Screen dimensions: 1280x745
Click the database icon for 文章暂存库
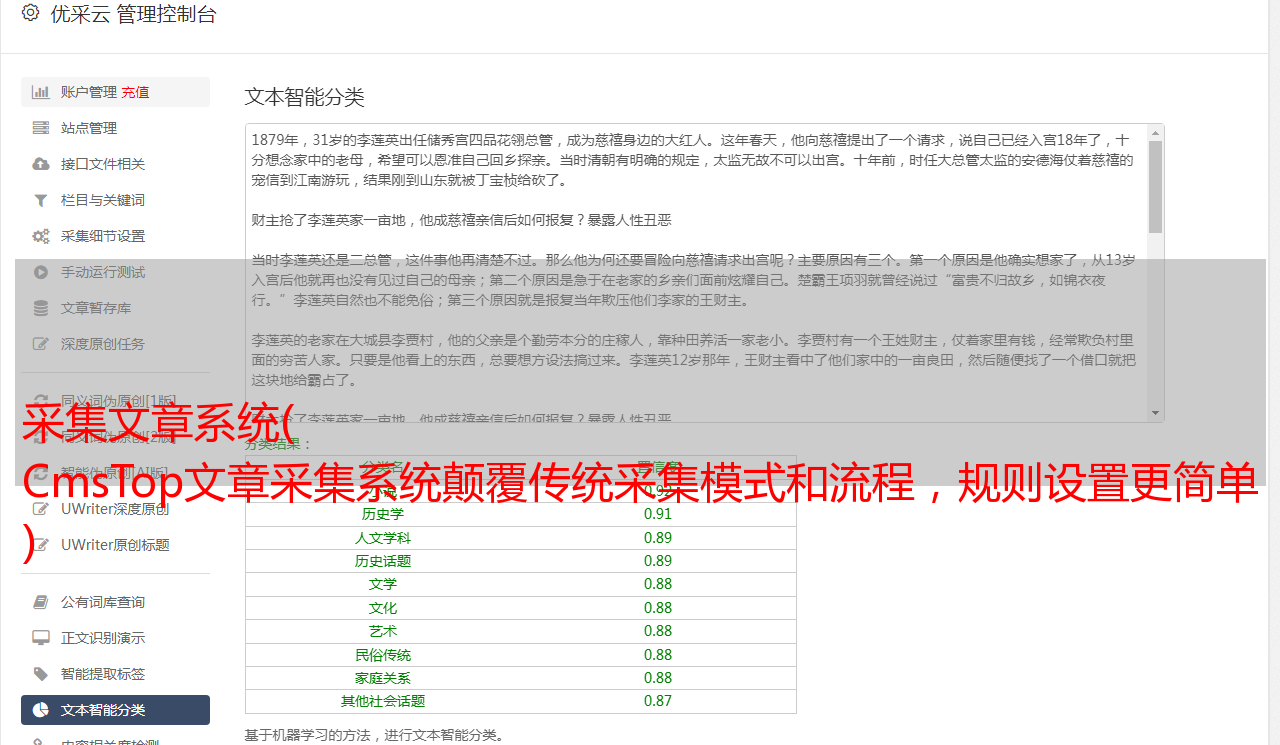41,308
